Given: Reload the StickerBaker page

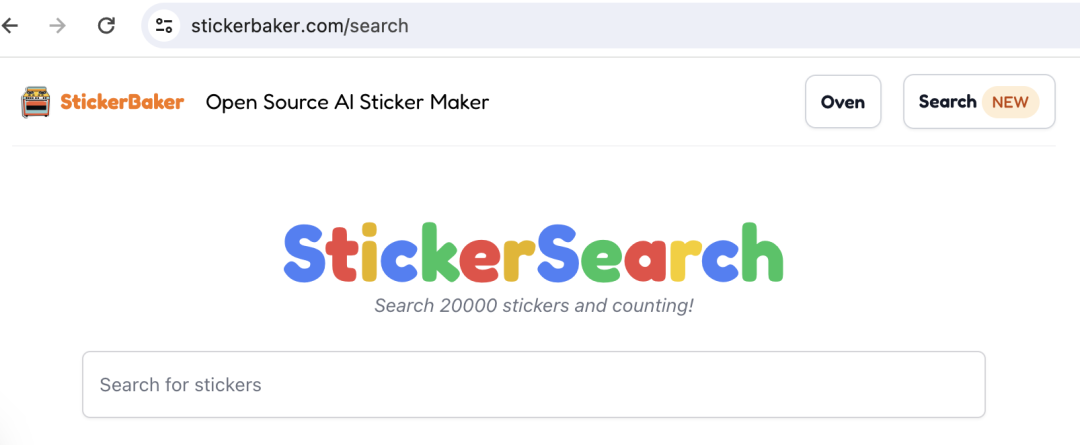Looking at the screenshot, I should point(106,26).
